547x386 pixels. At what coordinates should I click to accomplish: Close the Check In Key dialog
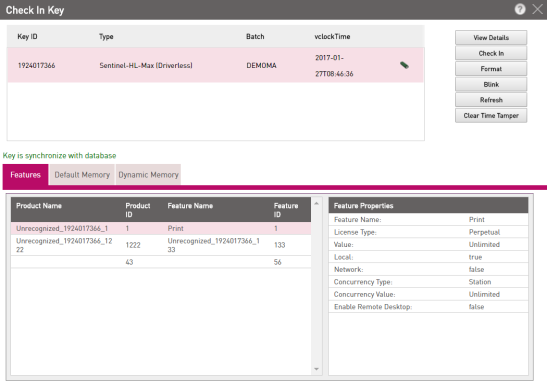pos(538,9)
